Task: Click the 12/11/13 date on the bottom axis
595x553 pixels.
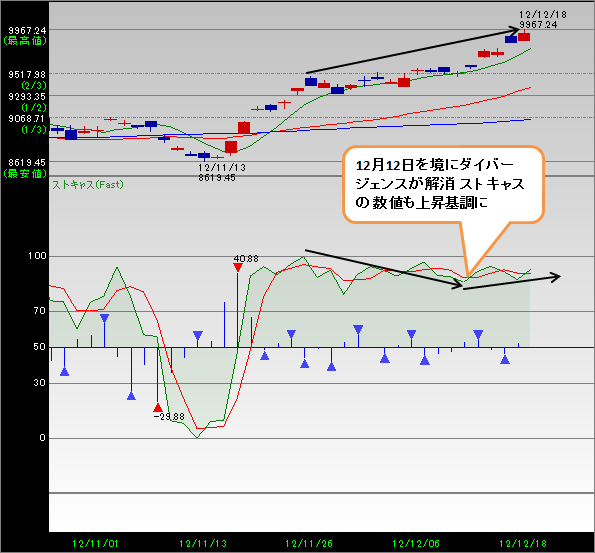Action: [x=203, y=544]
